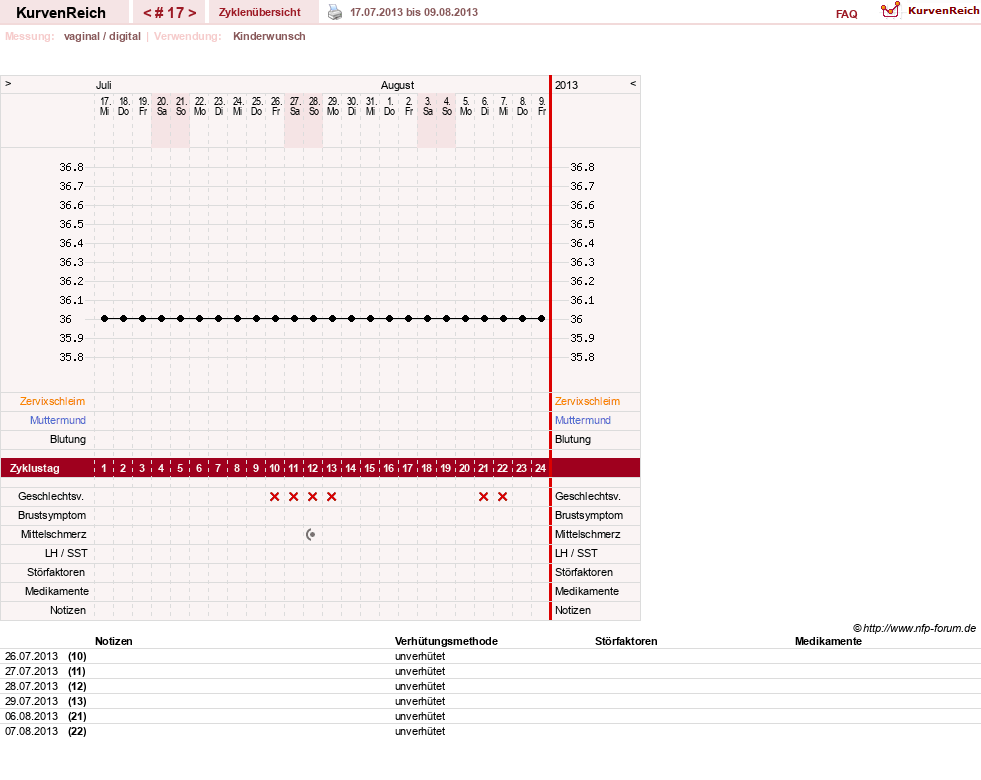The height and width of the screenshot is (780, 981).
Task: Click the left LH / SST row label
Action: (x=66, y=553)
